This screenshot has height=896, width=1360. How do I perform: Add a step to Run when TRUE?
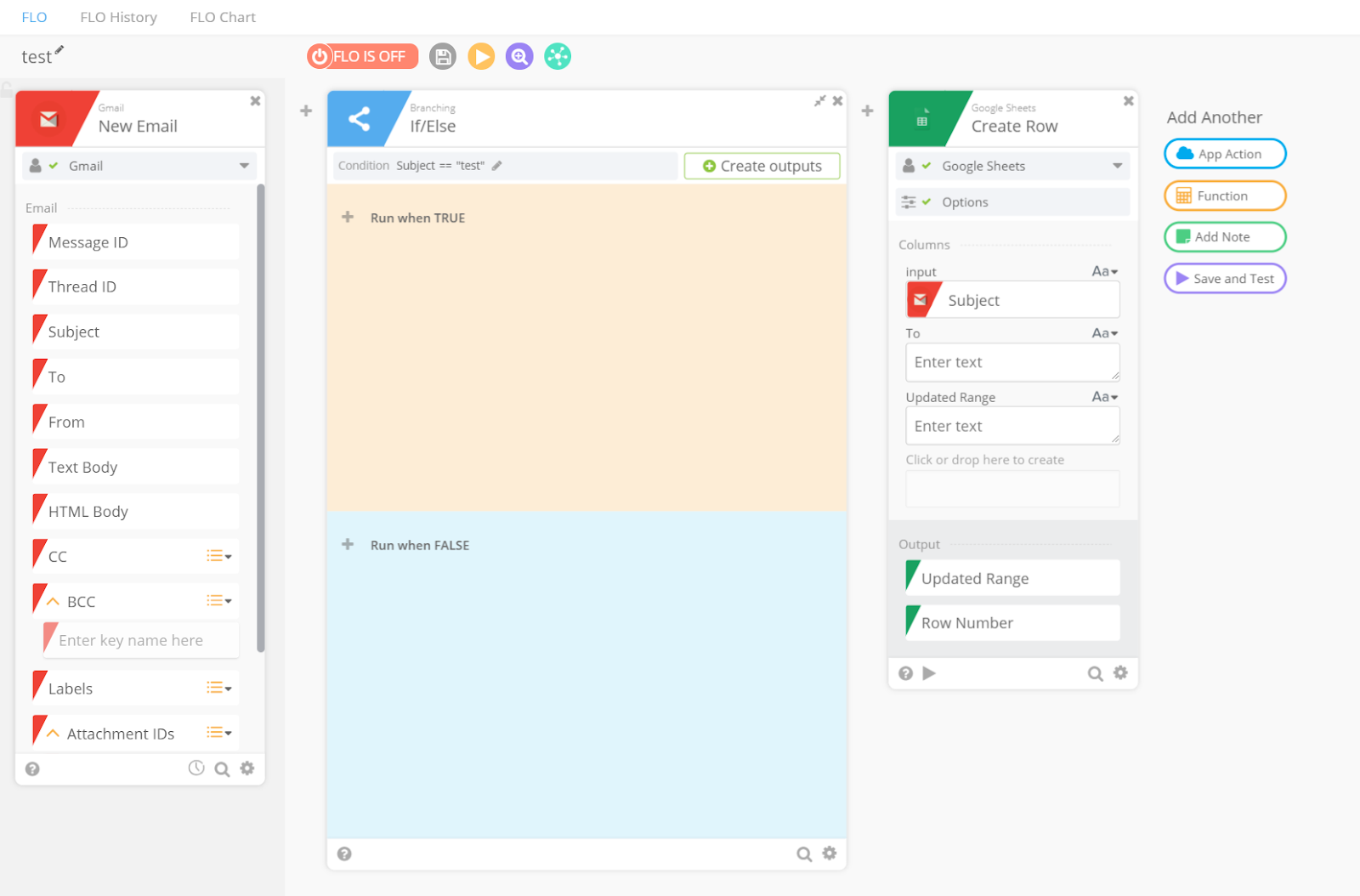[x=348, y=218]
